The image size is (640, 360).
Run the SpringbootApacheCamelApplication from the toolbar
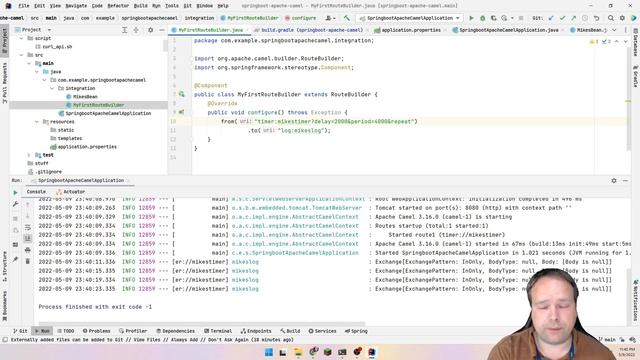(471, 18)
